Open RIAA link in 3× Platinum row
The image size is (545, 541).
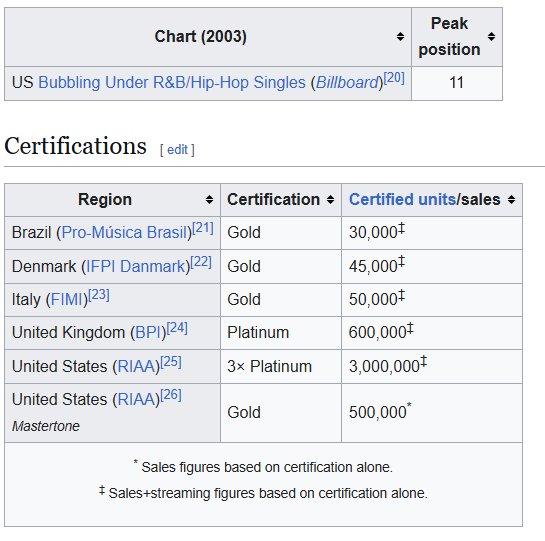(136, 366)
